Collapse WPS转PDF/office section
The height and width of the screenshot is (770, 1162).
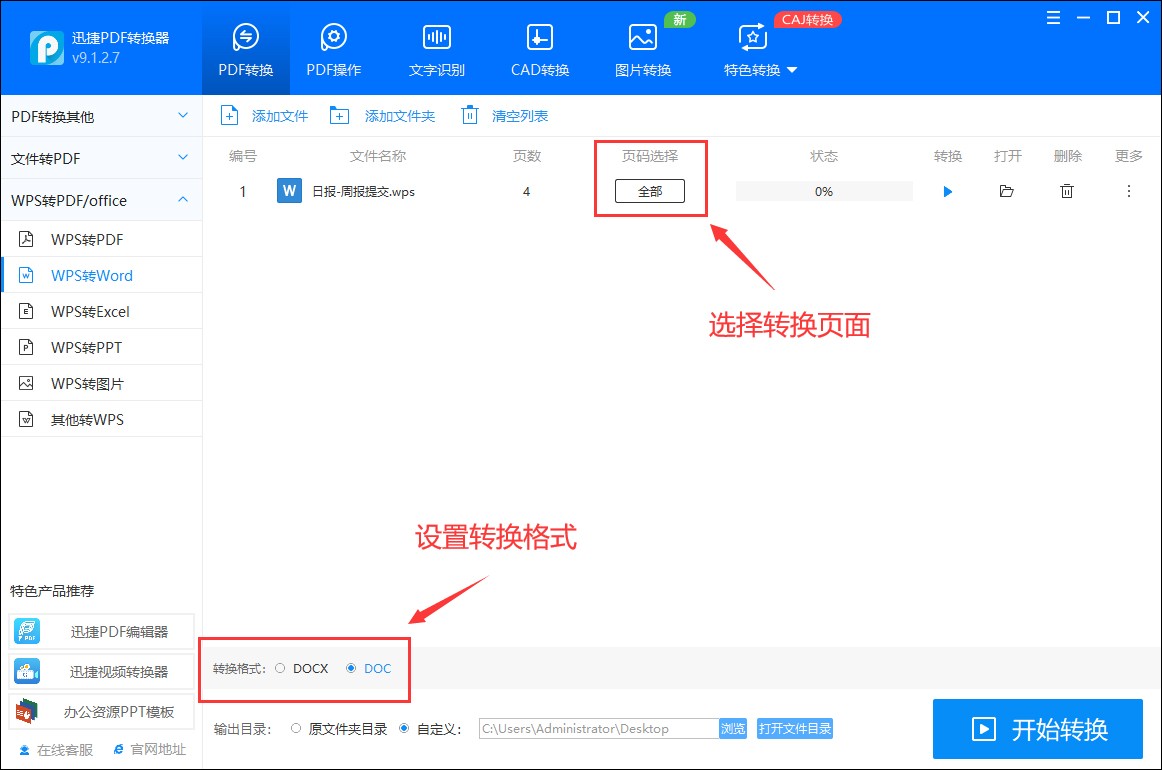(101, 200)
